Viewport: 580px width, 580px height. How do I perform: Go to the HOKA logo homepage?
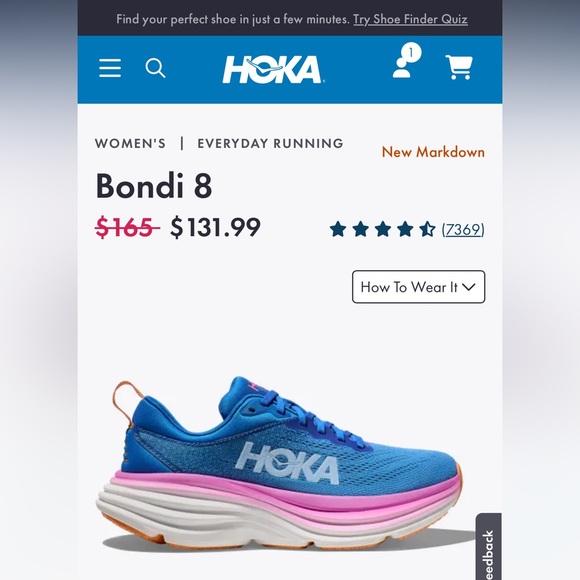tap(273, 69)
